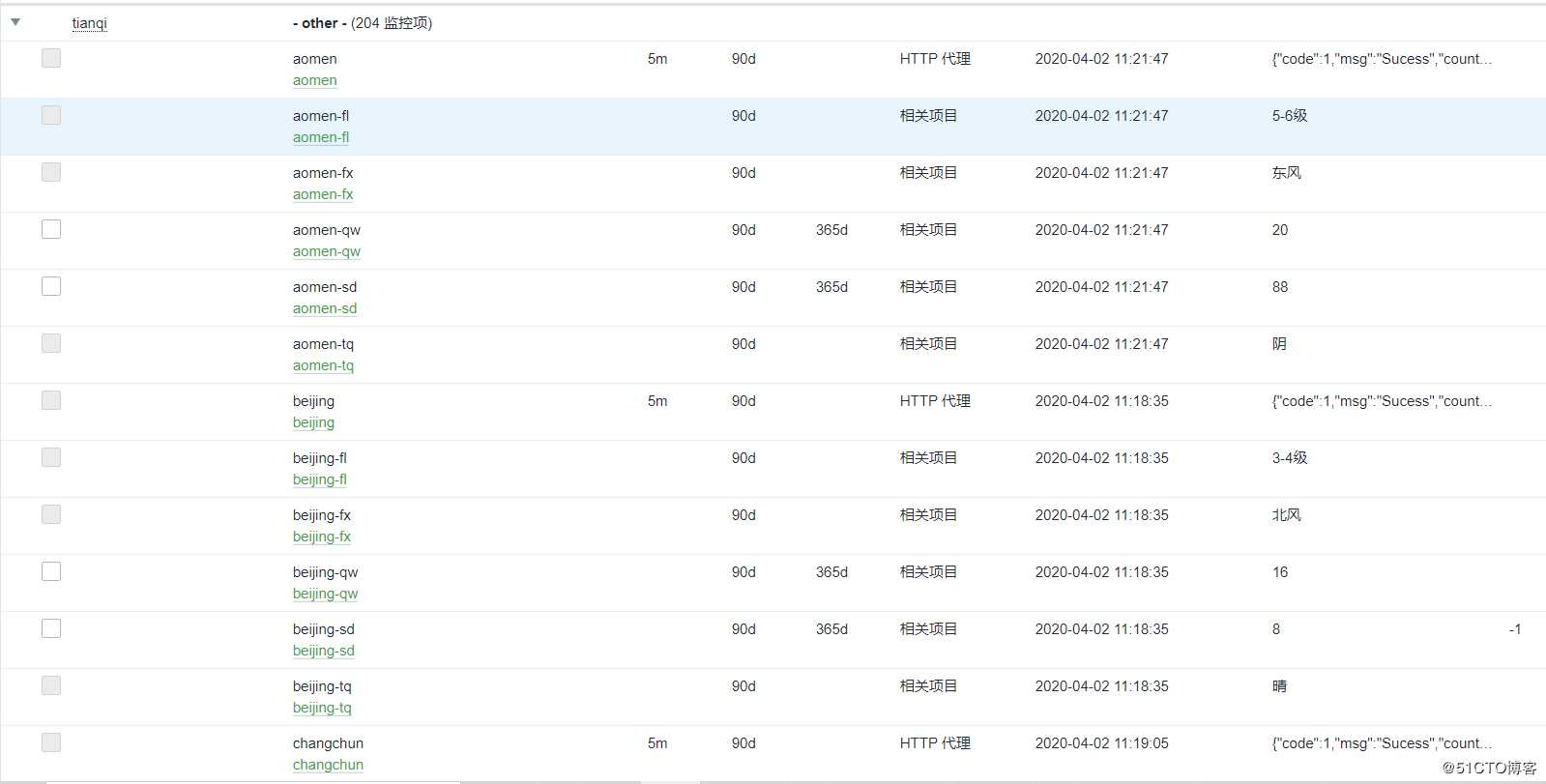The width and height of the screenshot is (1546, 784).
Task: Click the value 5-6级 for aomen-fl
Action: coord(1290,116)
